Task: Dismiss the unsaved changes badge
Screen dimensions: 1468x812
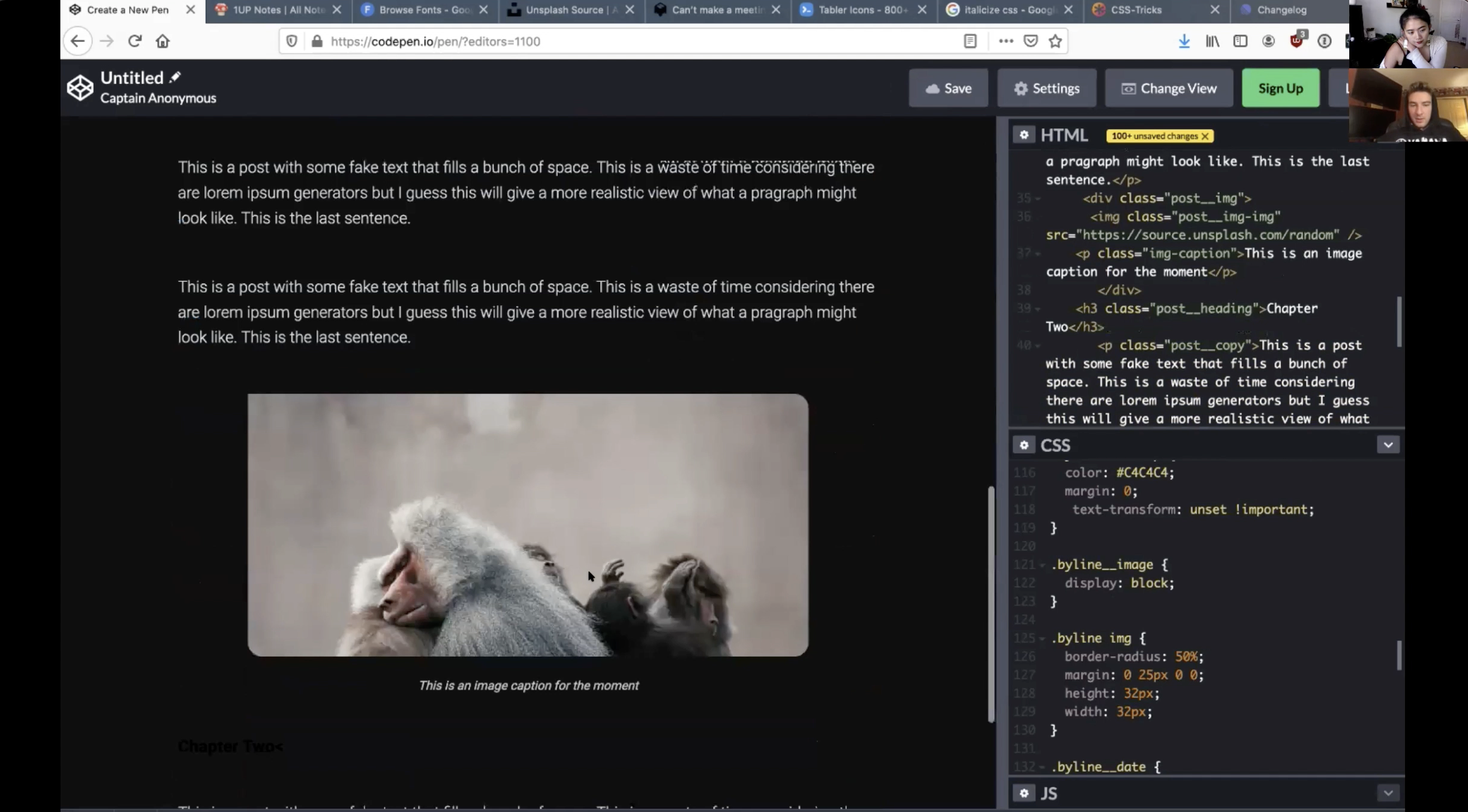Action: pos(1205,136)
